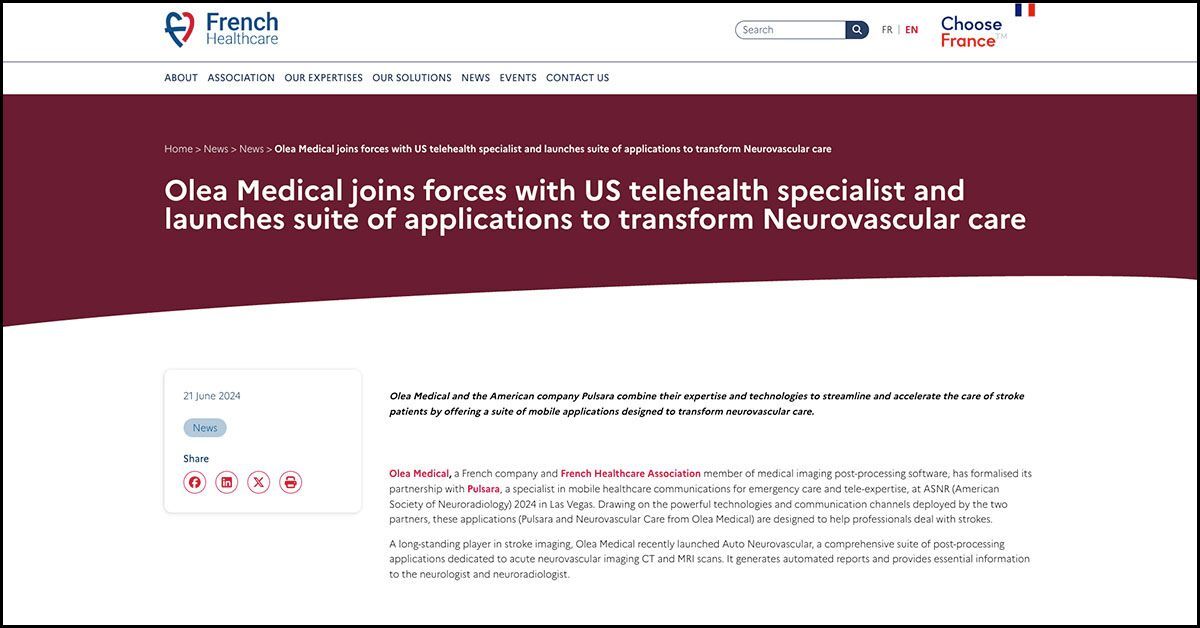Share article on Facebook

tap(195, 482)
